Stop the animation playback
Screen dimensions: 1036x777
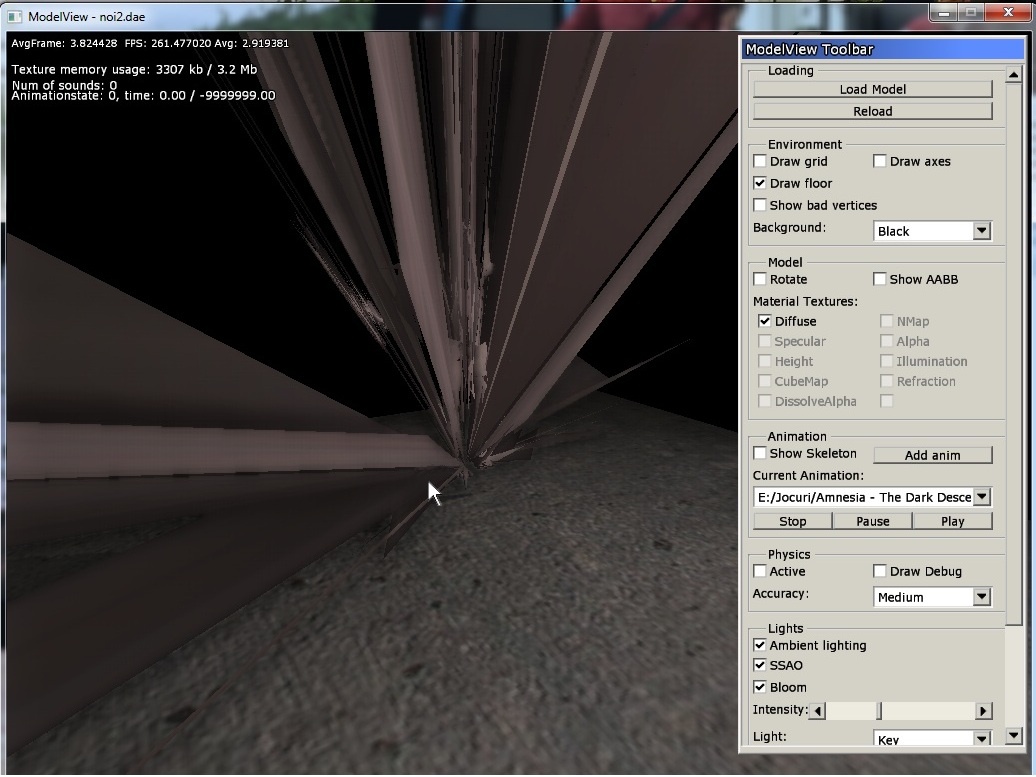click(792, 521)
